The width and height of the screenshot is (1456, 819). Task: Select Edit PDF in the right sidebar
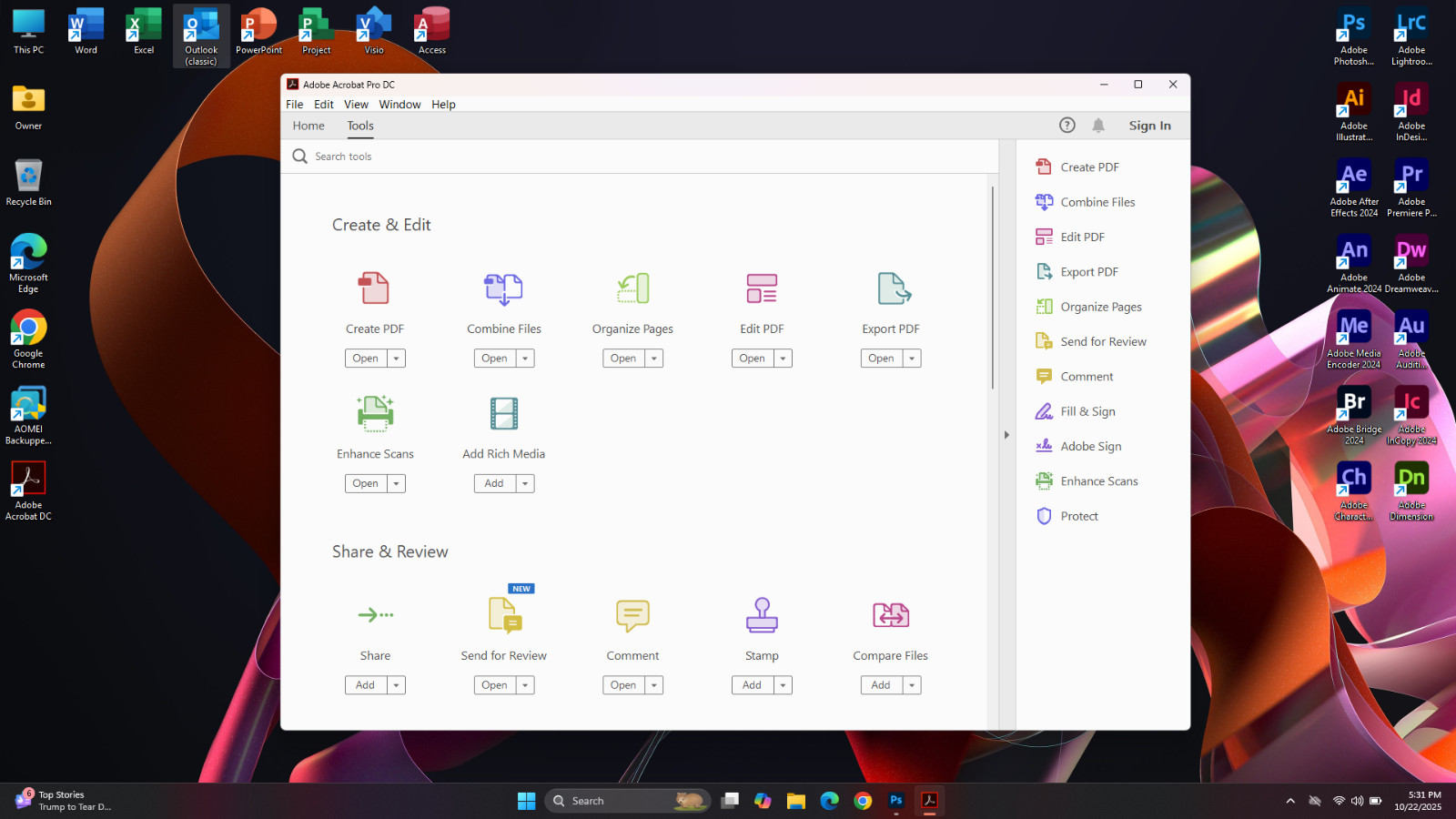tap(1070, 237)
